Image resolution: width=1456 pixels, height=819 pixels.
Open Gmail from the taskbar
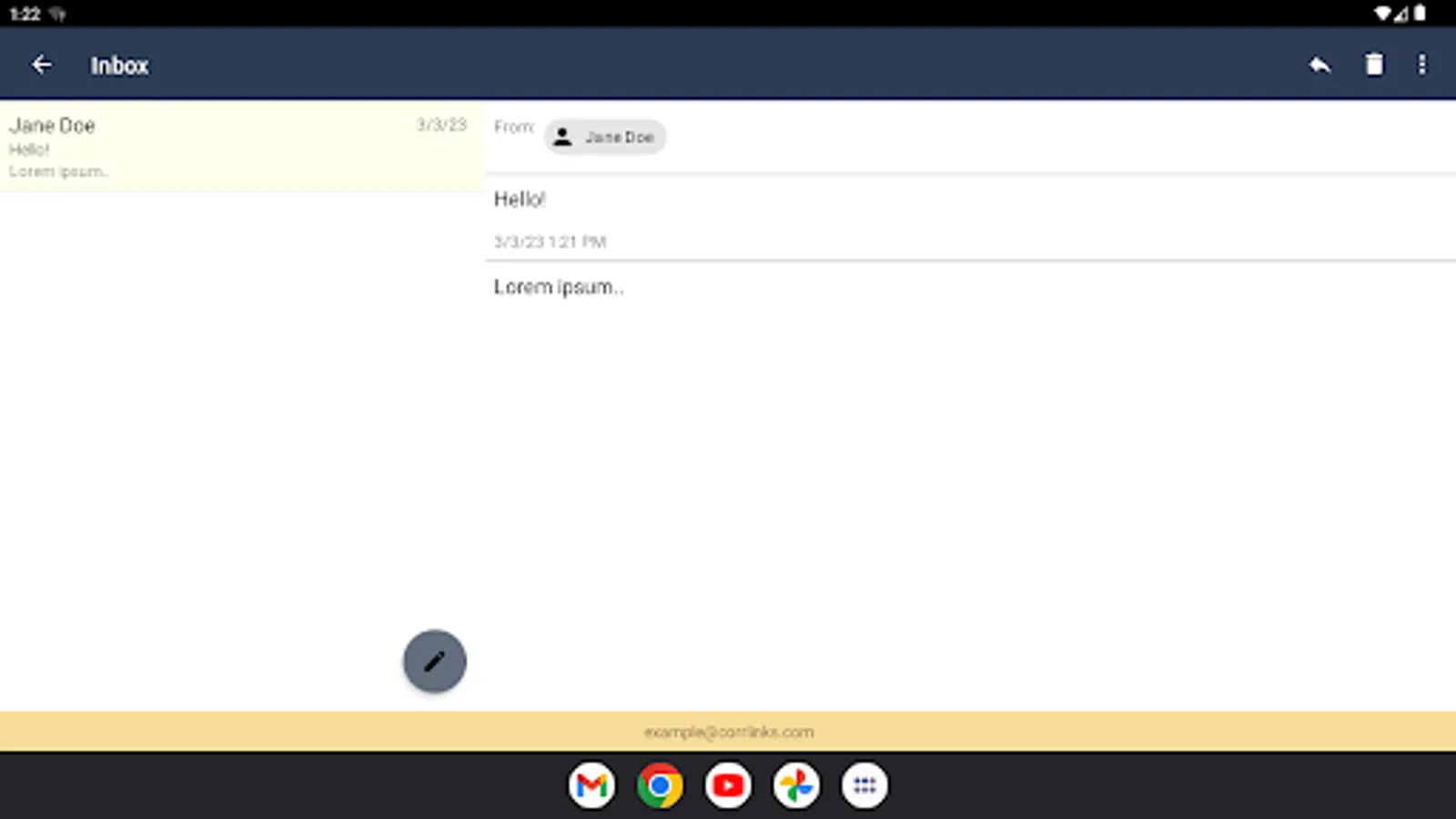pos(592,785)
